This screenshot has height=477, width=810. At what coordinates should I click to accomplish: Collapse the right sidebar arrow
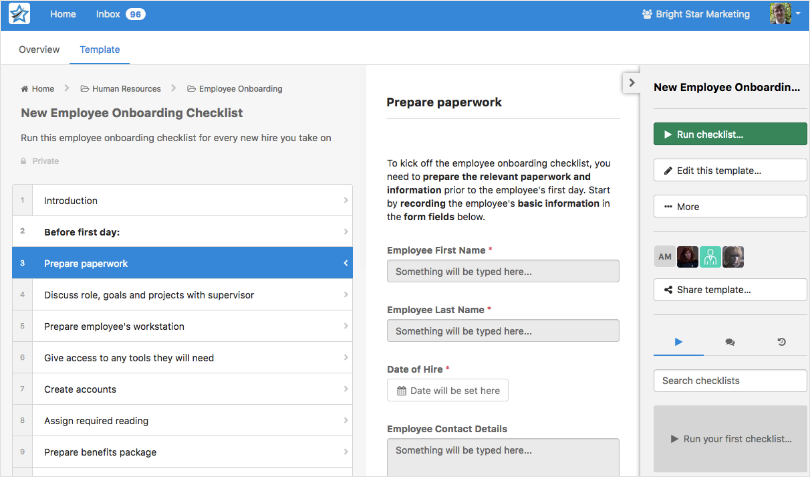pos(631,83)
